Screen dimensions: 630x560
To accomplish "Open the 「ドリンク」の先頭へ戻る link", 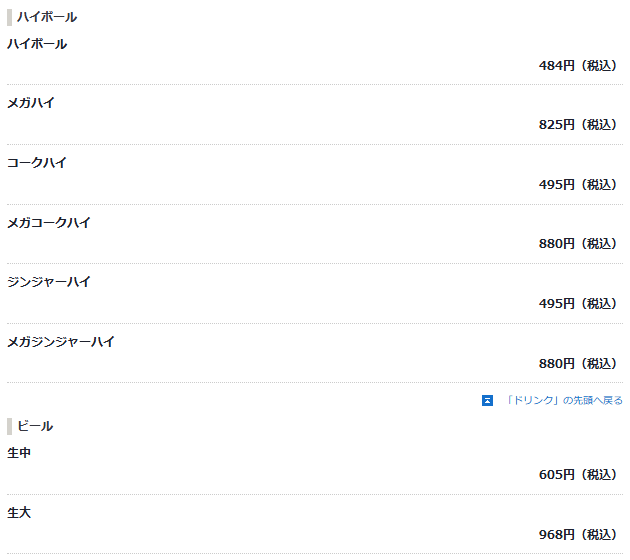I will 563,401.
